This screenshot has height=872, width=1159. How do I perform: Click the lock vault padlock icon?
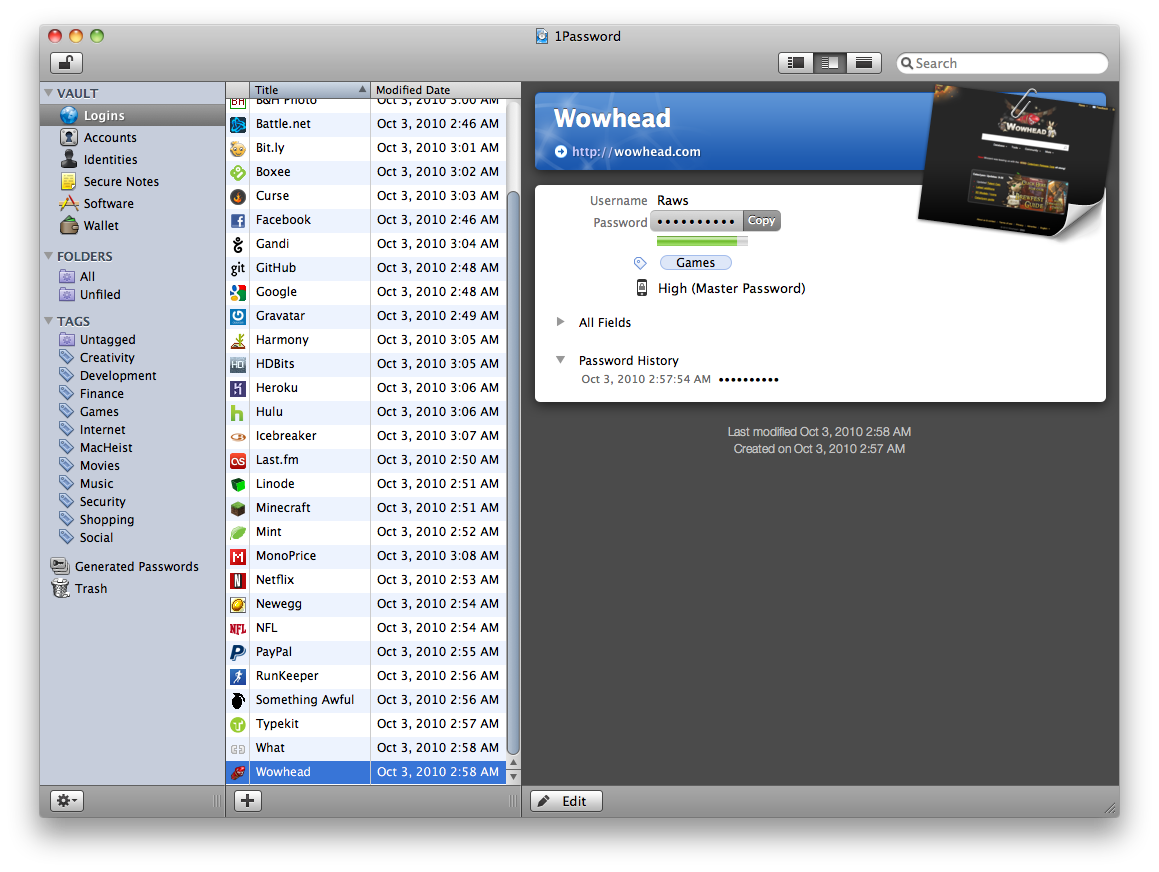click(x=66, y=63)
